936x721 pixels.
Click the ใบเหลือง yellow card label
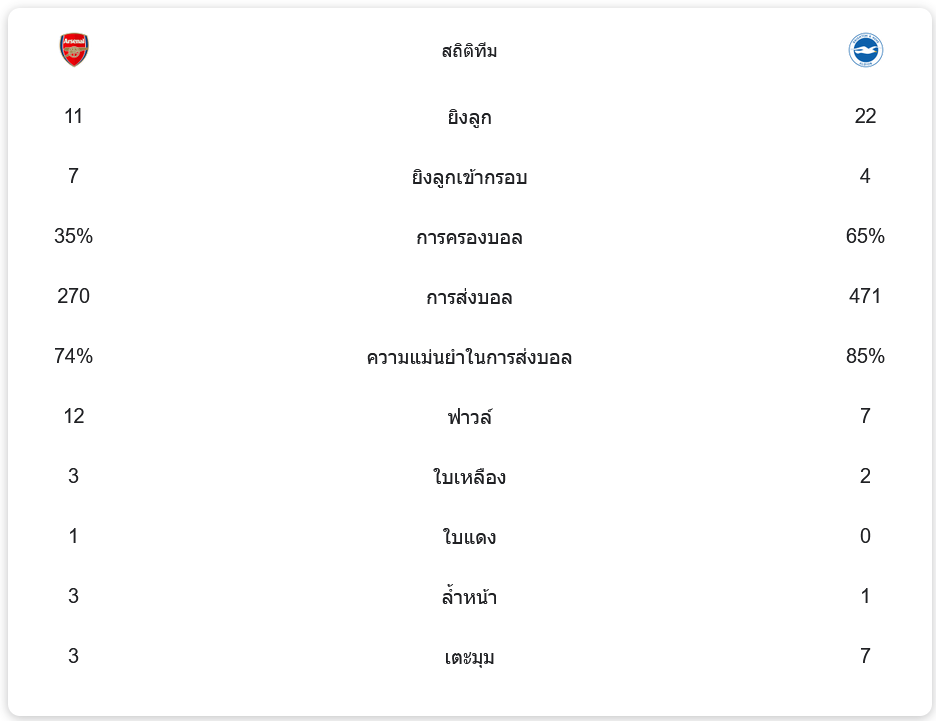(469, 477)
